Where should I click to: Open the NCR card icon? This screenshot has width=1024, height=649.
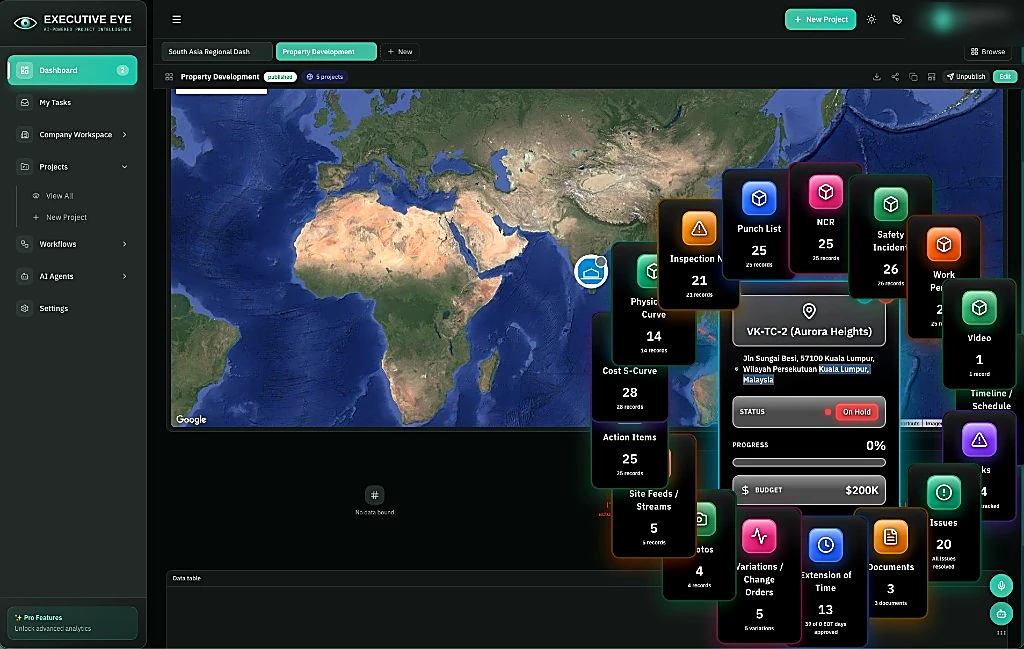[825, 192]
